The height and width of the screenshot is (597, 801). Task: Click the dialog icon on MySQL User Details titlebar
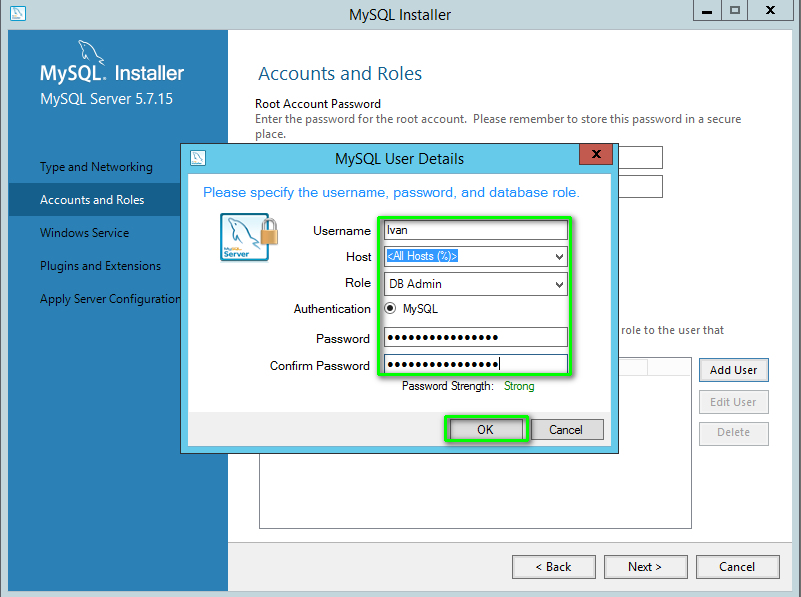point(198,158)
